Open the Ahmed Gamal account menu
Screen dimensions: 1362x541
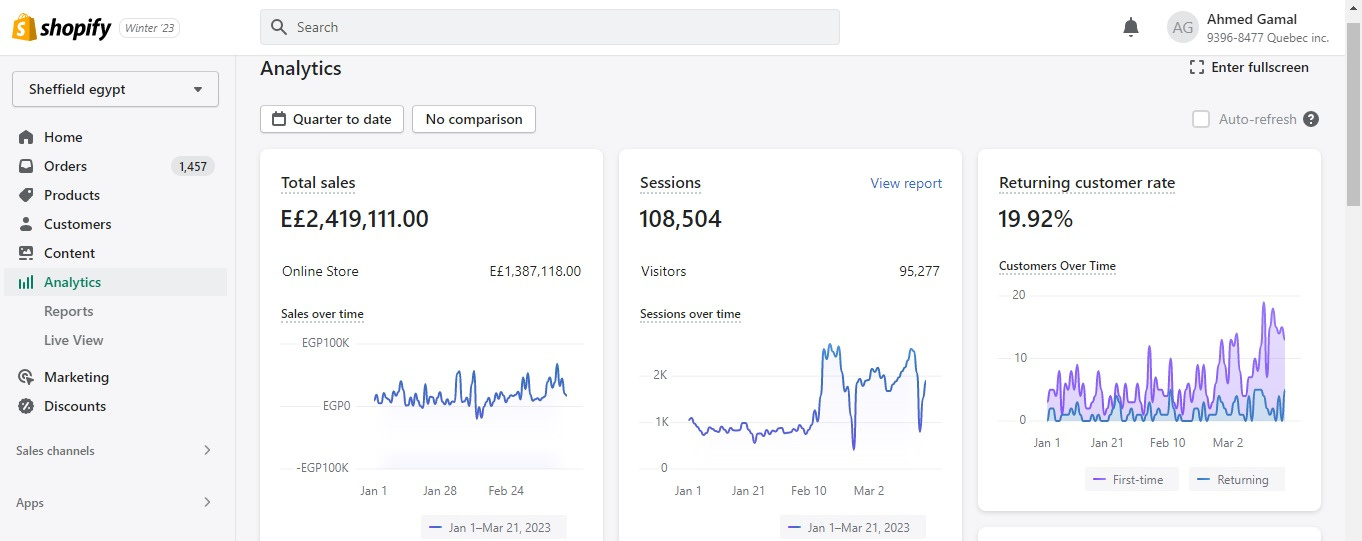(x=1249, y=27)
